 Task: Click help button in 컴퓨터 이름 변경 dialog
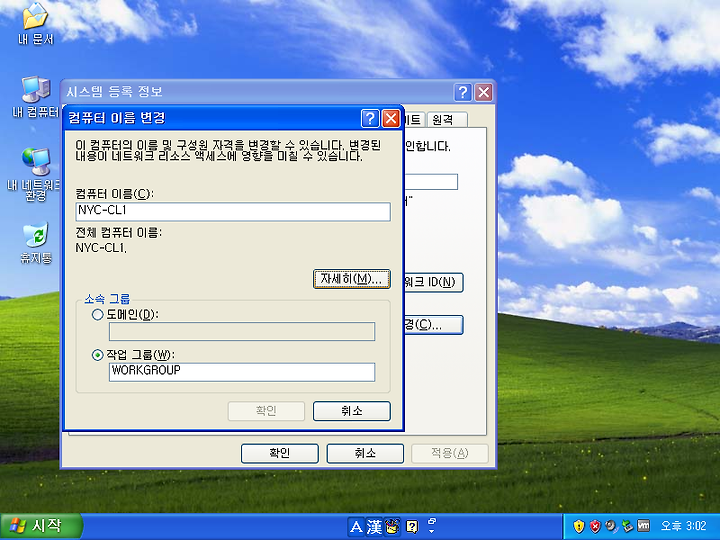[370, 118]
